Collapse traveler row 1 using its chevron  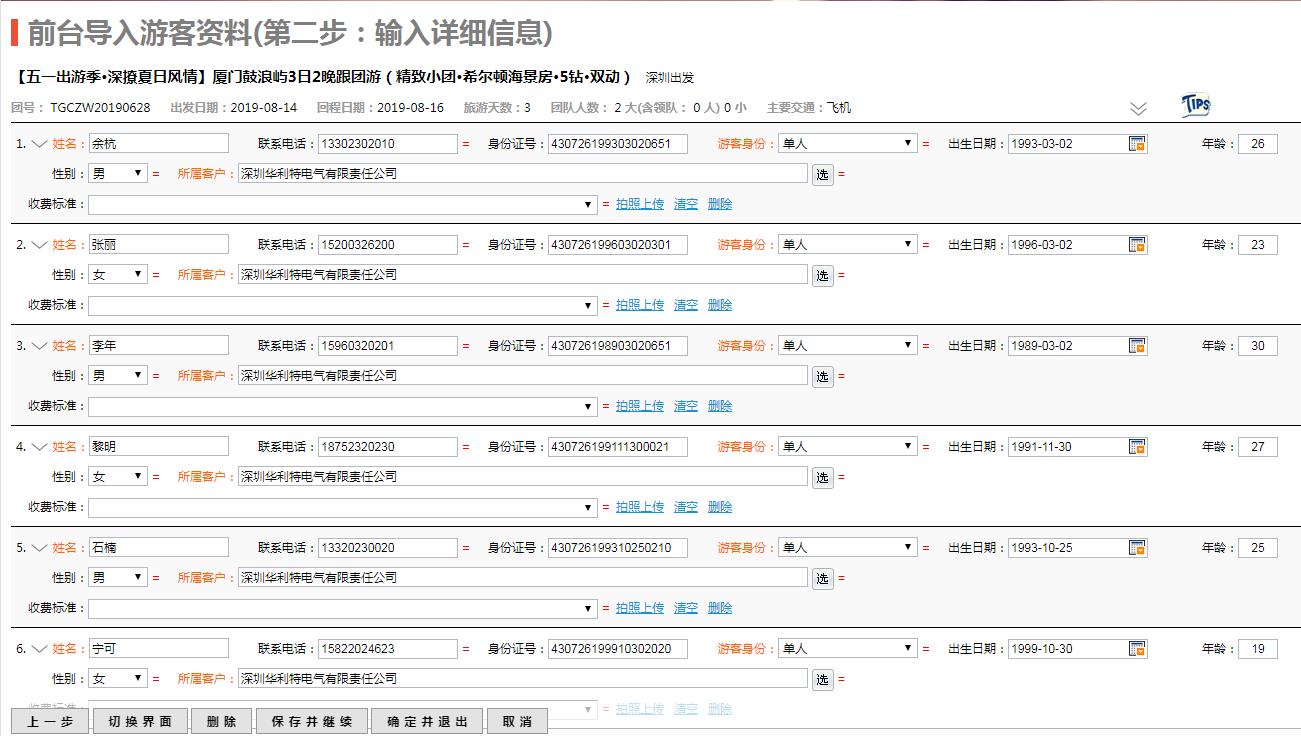pyautogui.click(x=40, y=144)
